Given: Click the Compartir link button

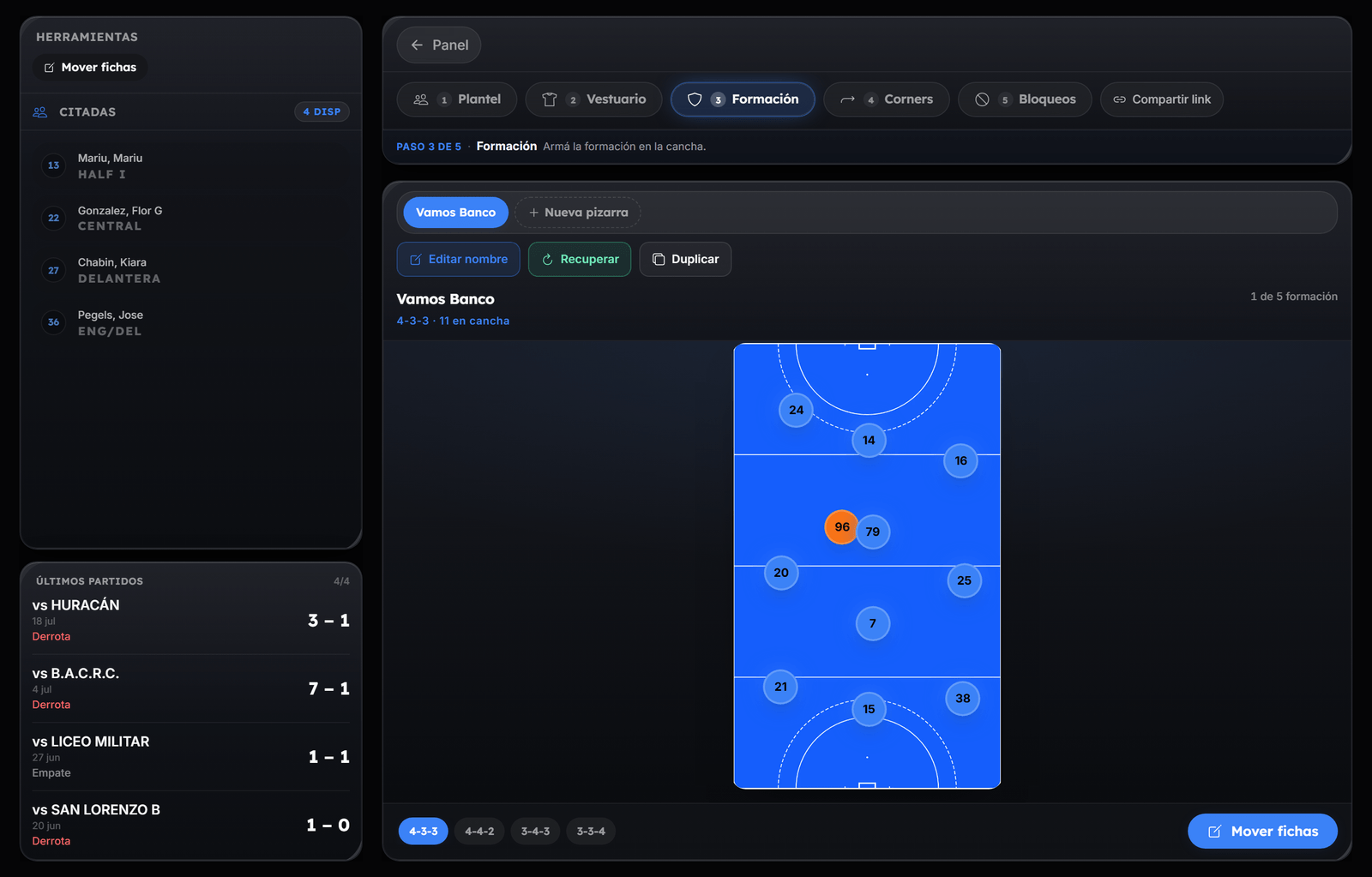Looking at the screenshot, I should [1162, 99].
